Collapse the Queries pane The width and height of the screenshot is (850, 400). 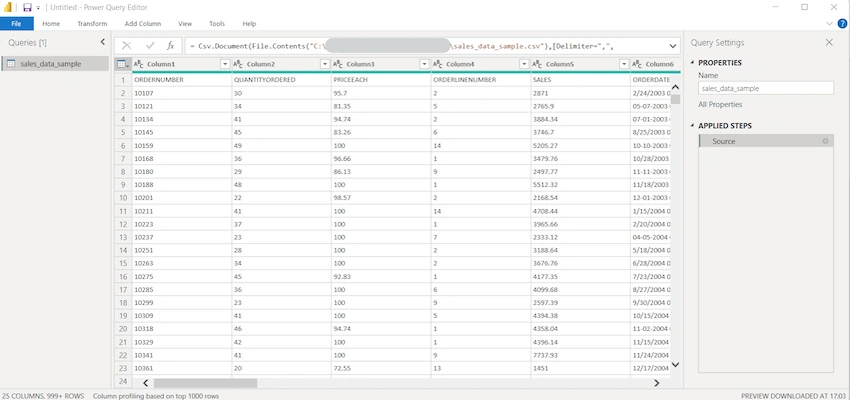coord(103,42)
